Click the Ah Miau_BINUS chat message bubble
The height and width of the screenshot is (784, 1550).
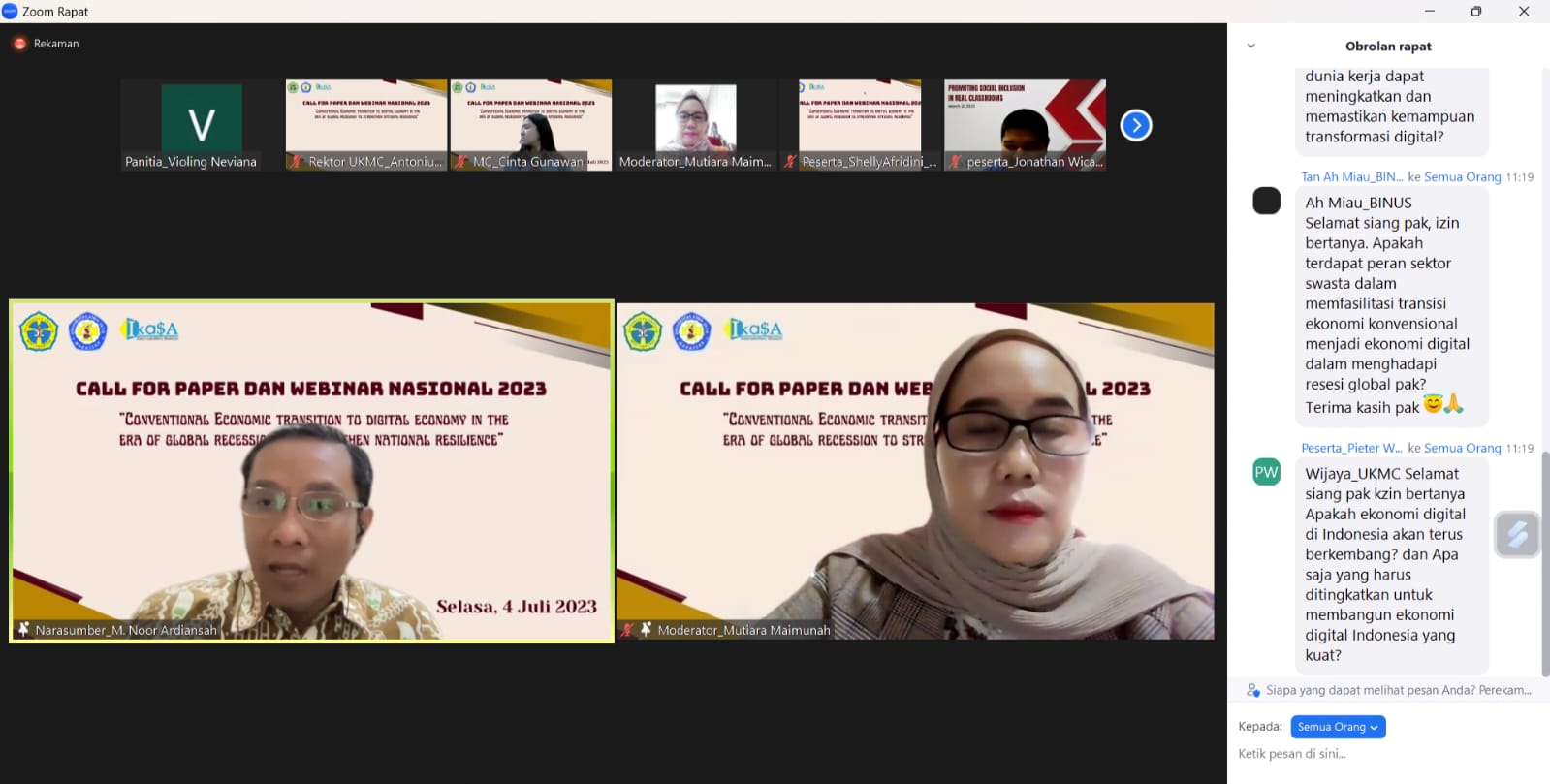tap(1391, 305)
